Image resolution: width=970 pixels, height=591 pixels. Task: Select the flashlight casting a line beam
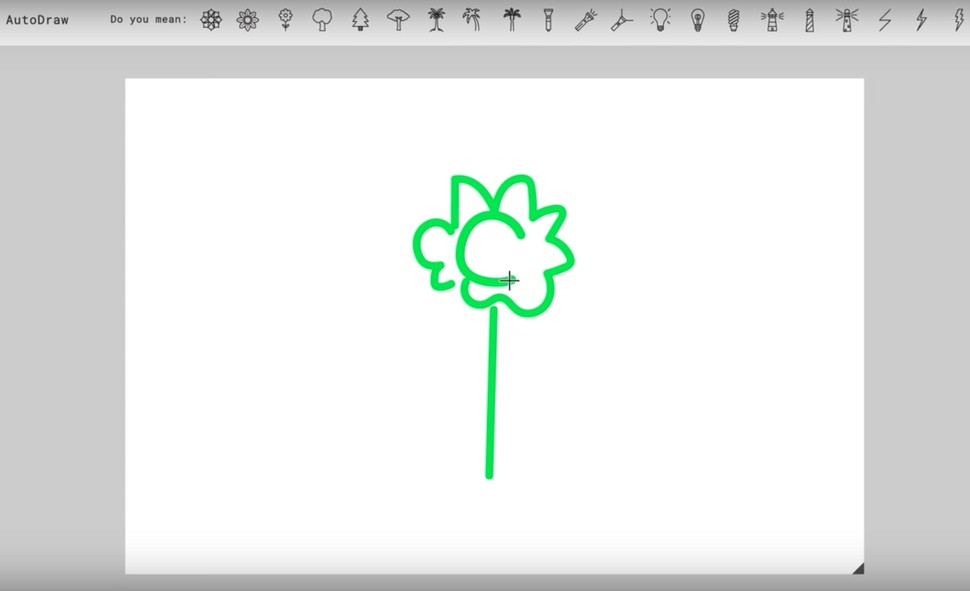click(x=622, y=20)
